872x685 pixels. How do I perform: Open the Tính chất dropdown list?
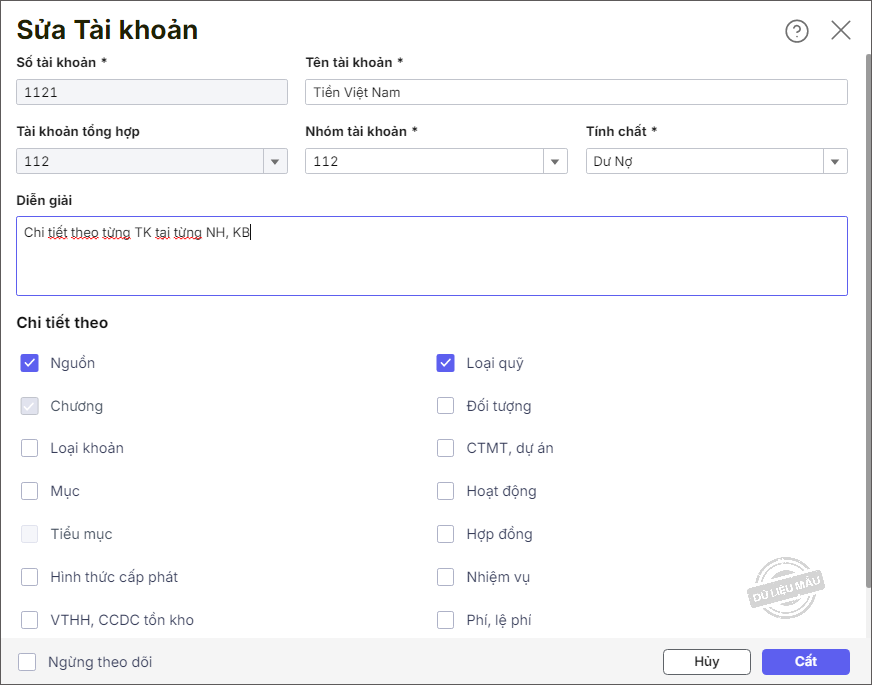coord(835,162)
